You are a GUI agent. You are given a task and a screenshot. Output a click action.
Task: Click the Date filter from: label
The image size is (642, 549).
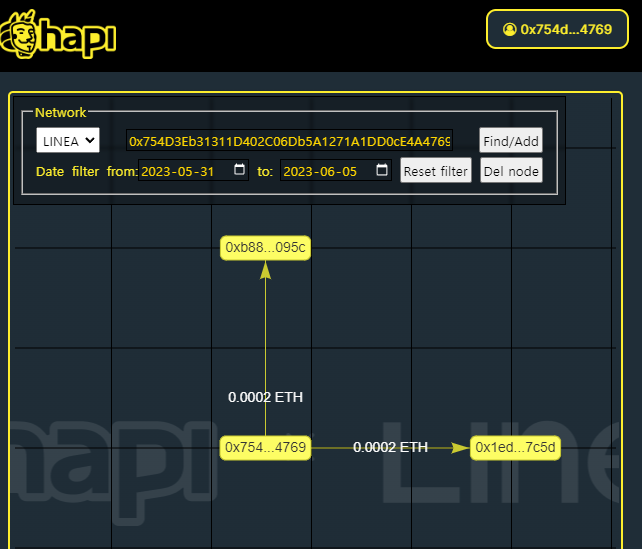tap(87, 171)
